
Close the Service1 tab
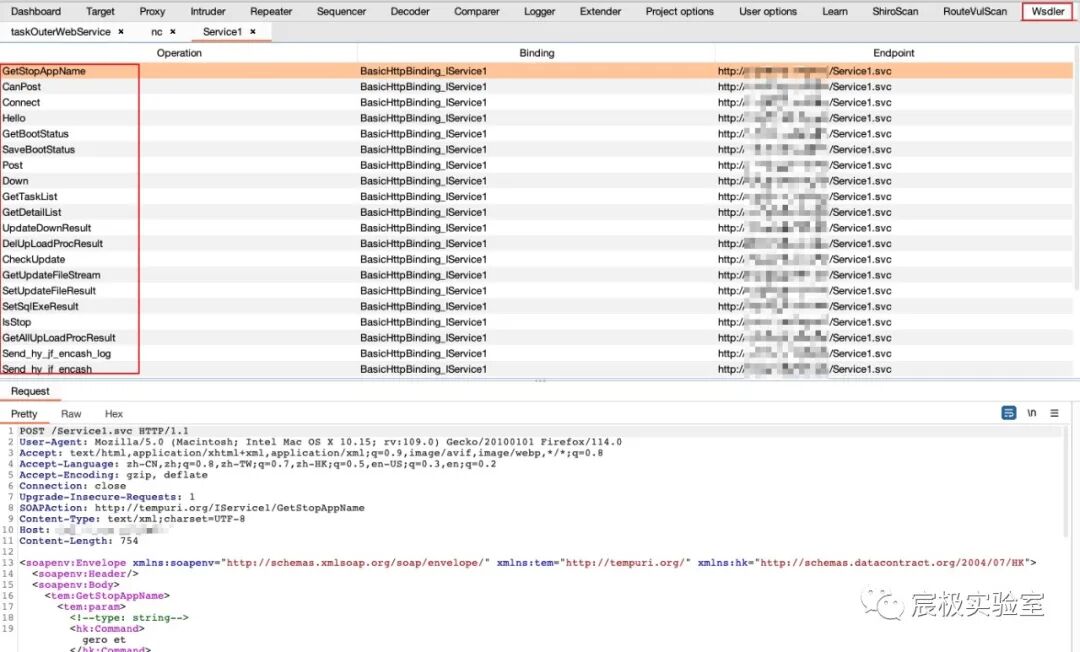(253, 32)
